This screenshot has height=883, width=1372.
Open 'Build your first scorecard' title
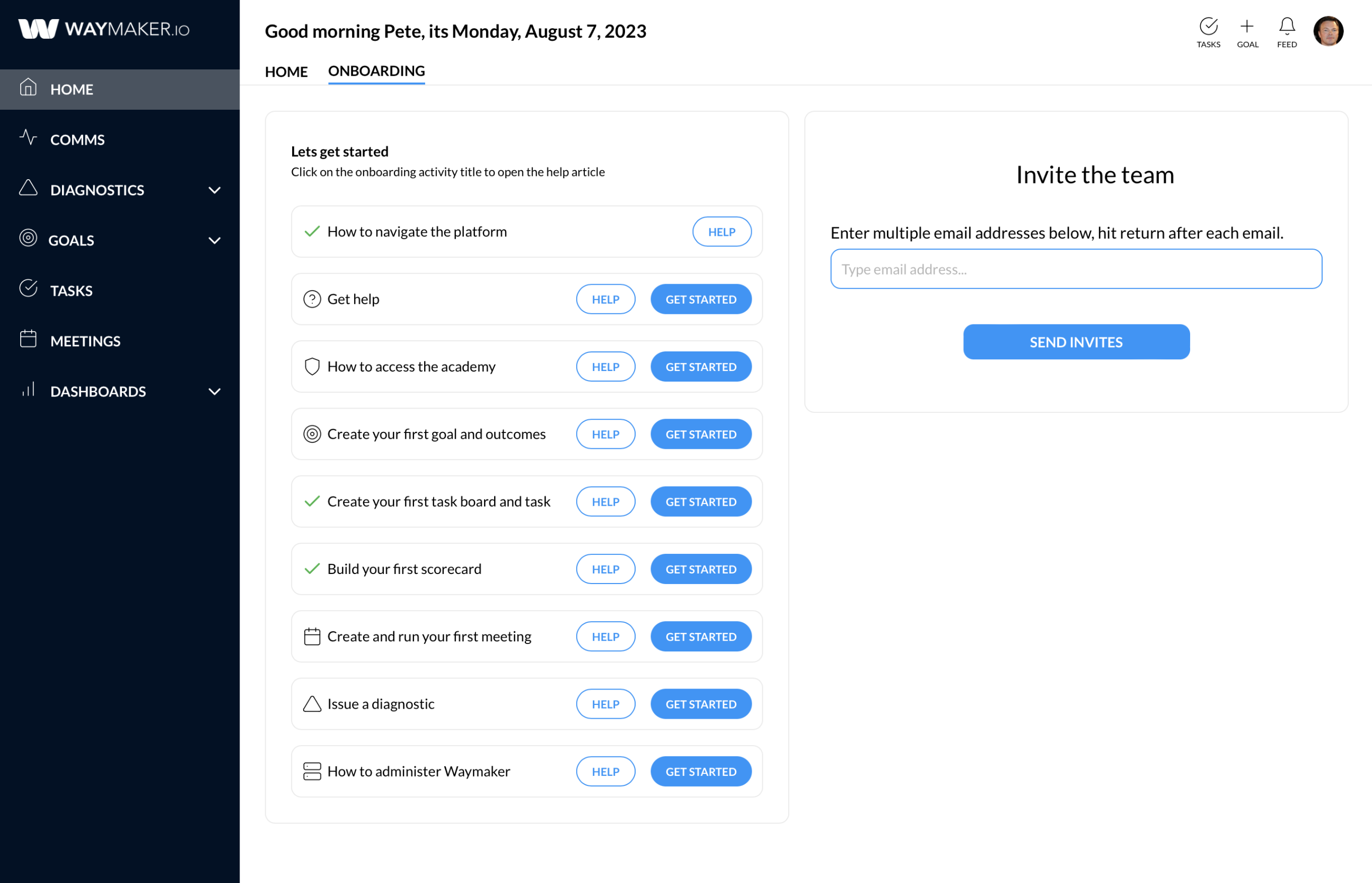[x=404, y=569]
